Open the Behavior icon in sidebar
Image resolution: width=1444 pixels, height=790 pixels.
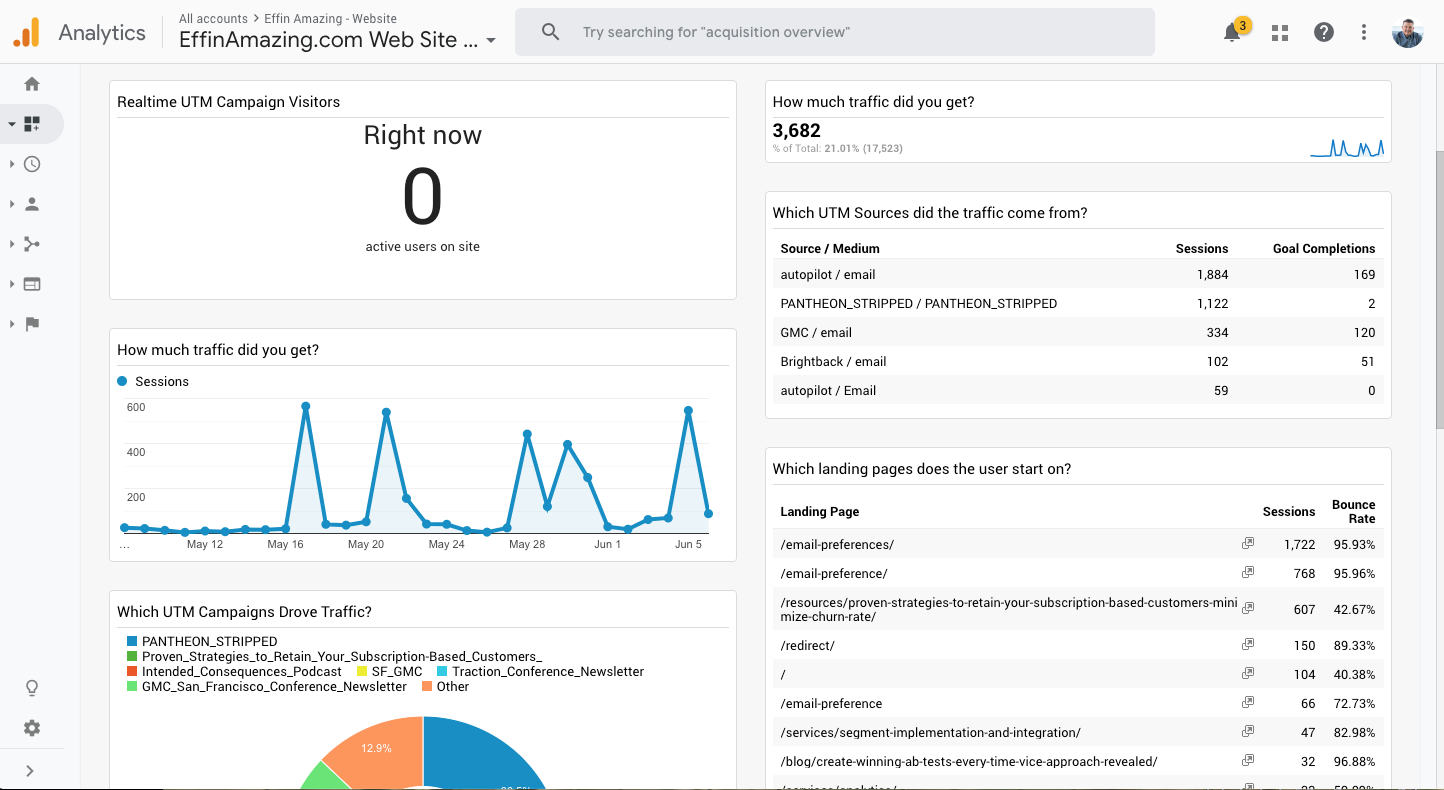click(x=32, y=284)
